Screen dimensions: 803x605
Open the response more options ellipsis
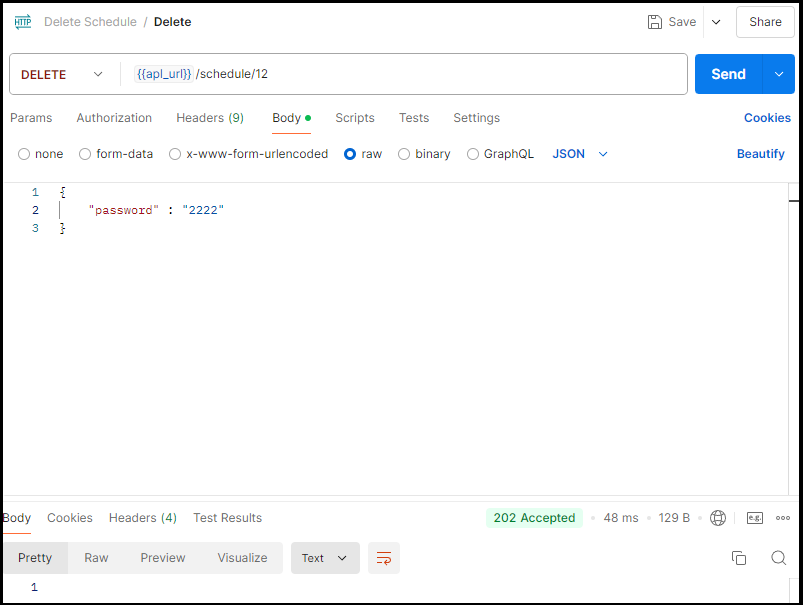click(783, 518)
